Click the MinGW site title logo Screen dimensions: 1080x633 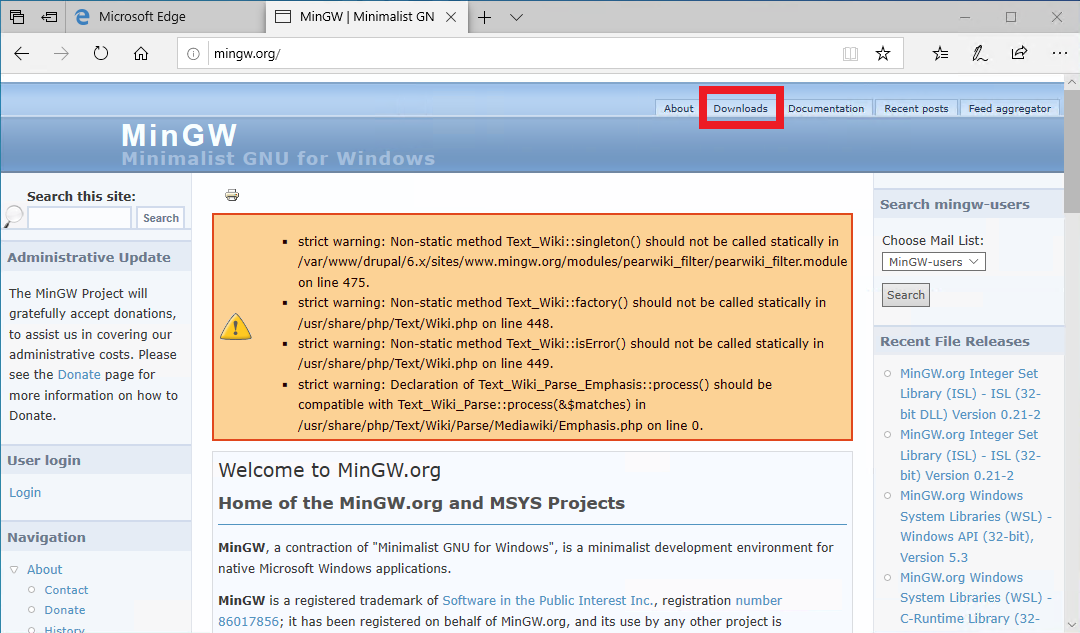(180, 135)
